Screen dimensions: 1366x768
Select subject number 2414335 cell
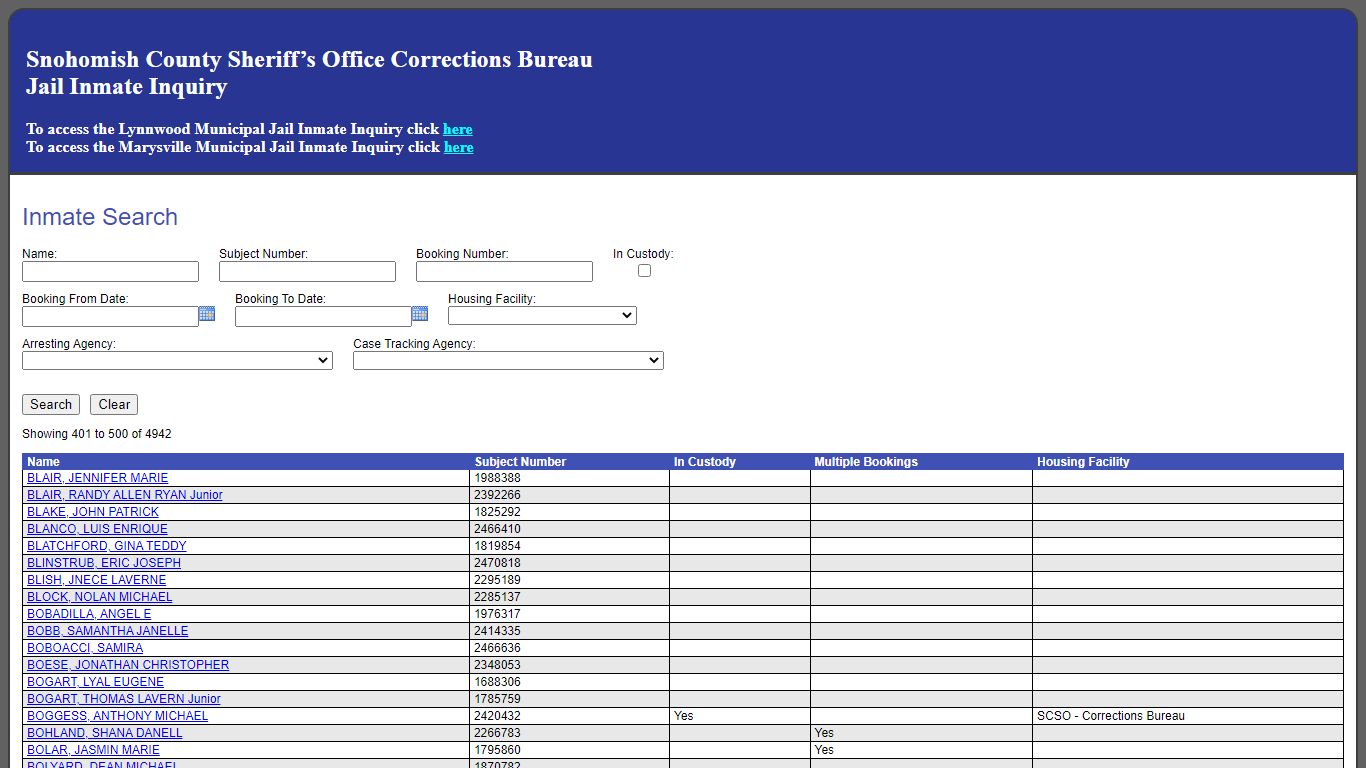tap(570, 631)
